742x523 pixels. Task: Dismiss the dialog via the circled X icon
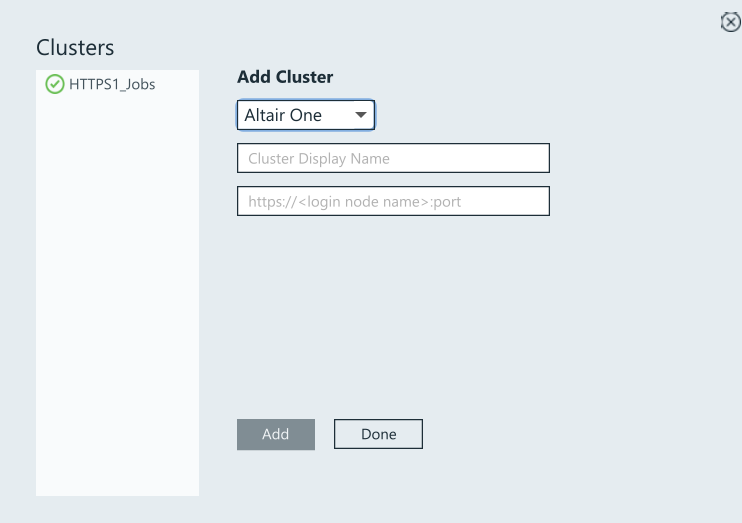[x=730, y=22]
